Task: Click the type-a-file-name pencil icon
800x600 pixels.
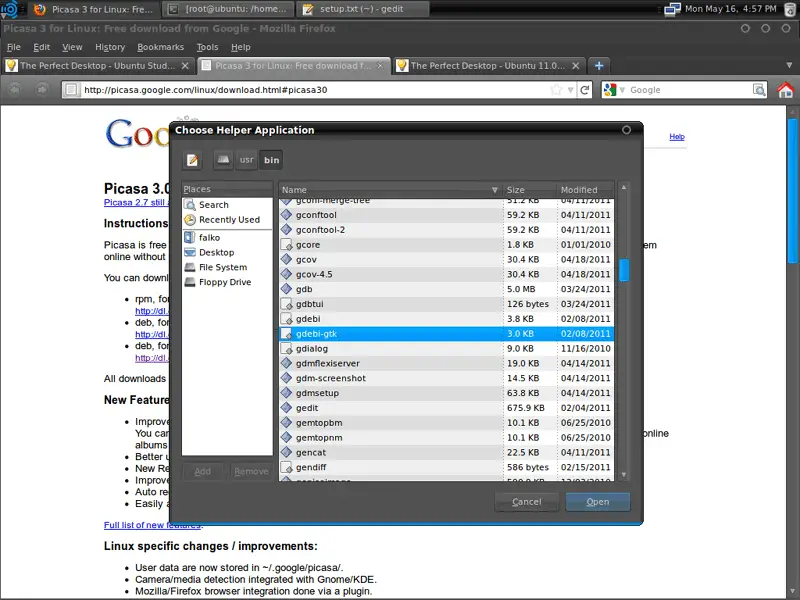Action: [x=192, y=160]
